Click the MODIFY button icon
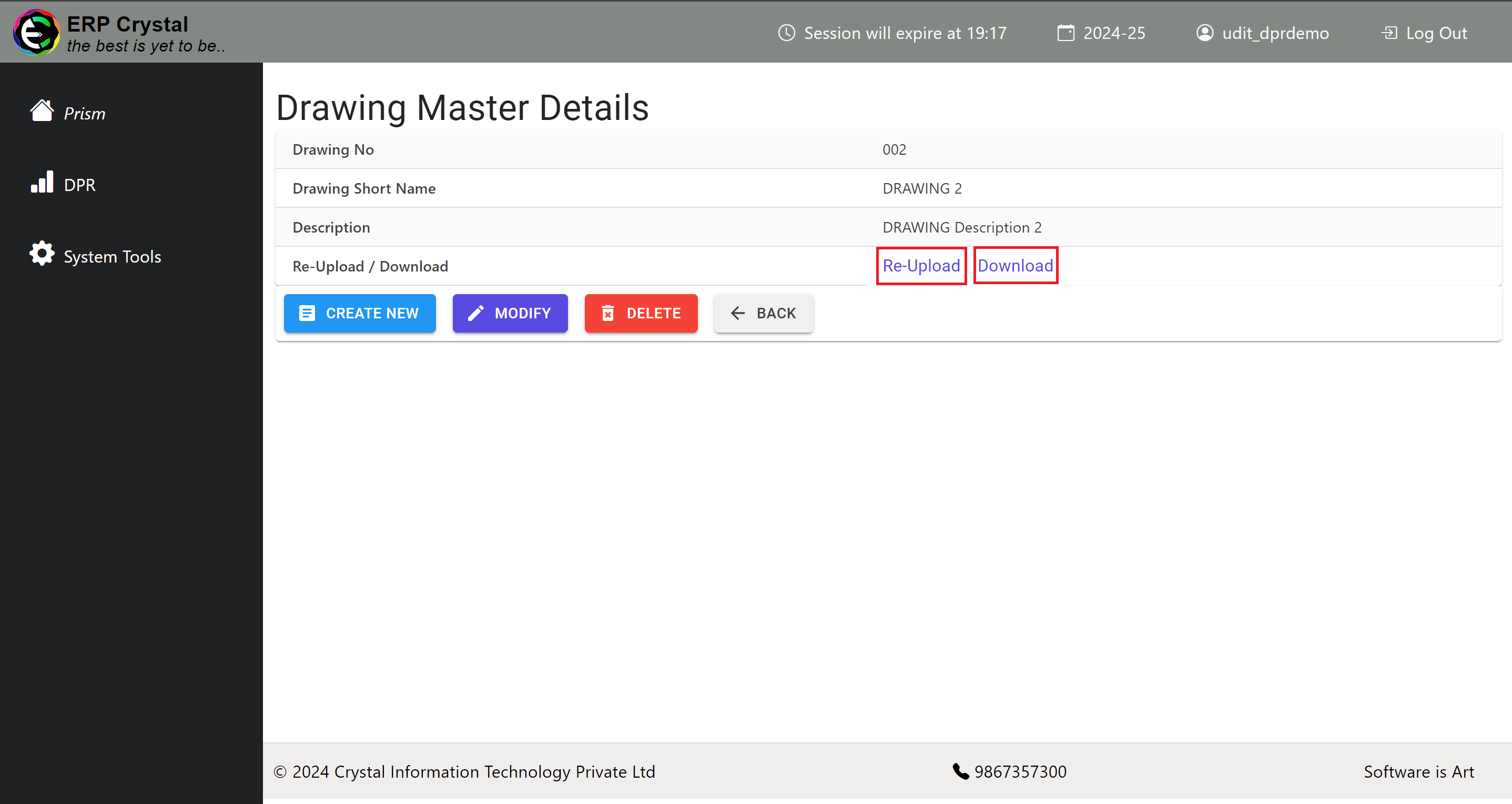This screenshot has width=1512, height=804. (x=476, y=313)
